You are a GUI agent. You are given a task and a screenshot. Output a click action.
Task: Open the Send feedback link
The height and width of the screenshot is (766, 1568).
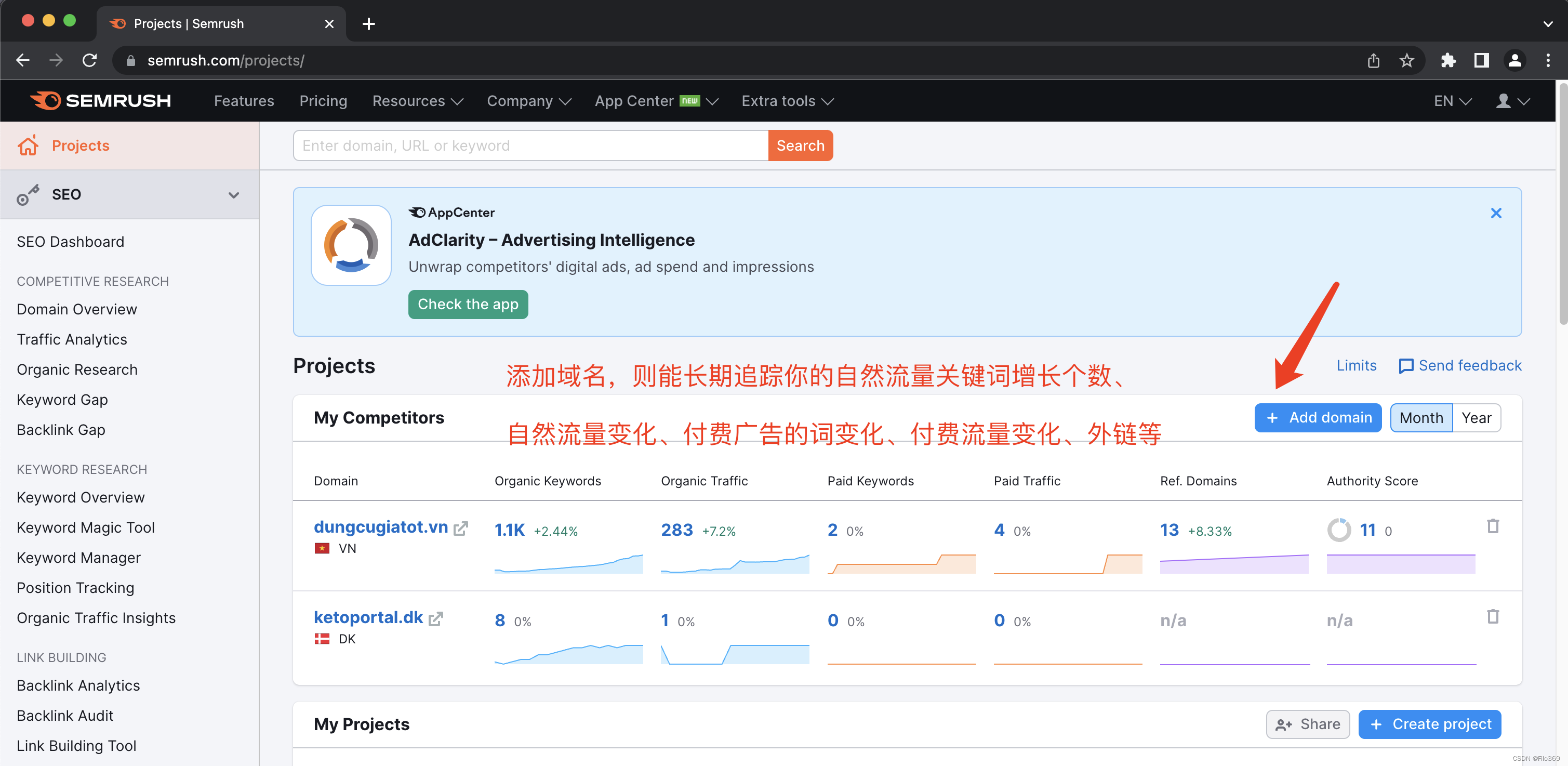click(x=1469, y=365)
